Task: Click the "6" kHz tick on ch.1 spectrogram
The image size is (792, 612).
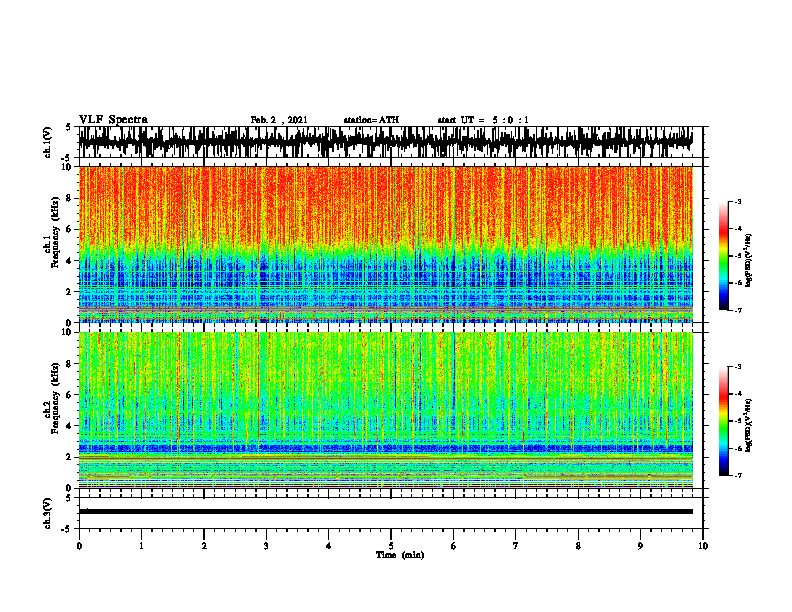Action: [x=70, y=229]
